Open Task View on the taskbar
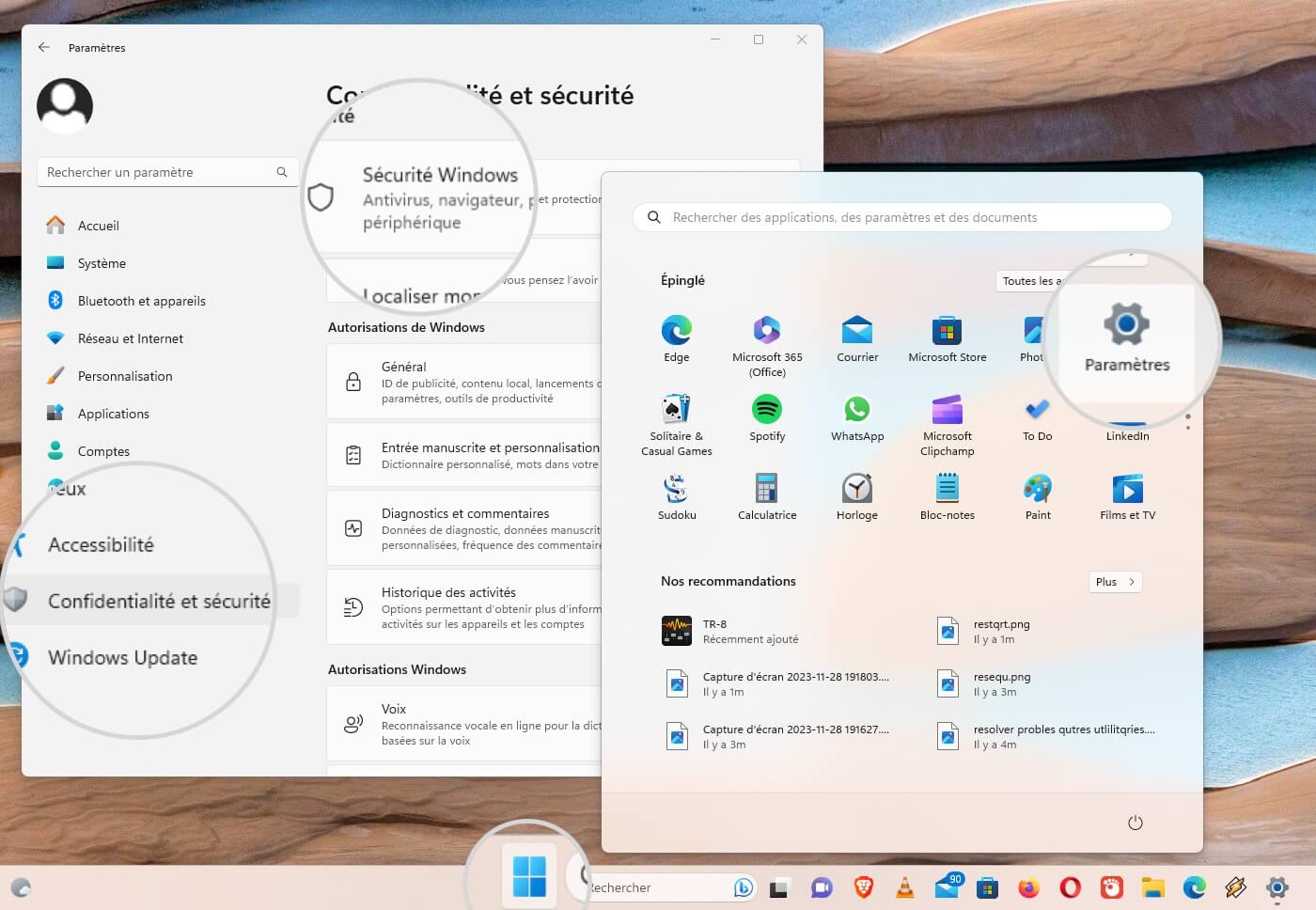This screenshot has height=910, width=1316. pos(779,887)
